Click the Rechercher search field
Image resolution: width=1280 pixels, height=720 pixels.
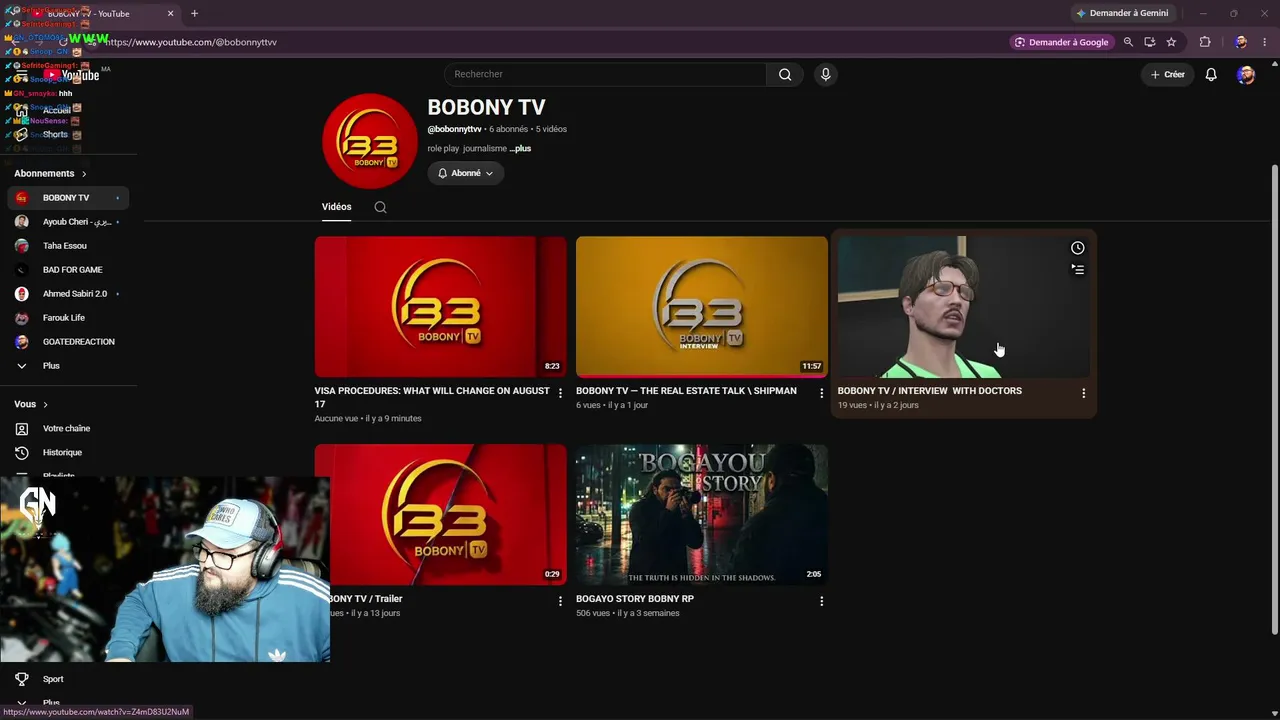[x=605, y=74]
